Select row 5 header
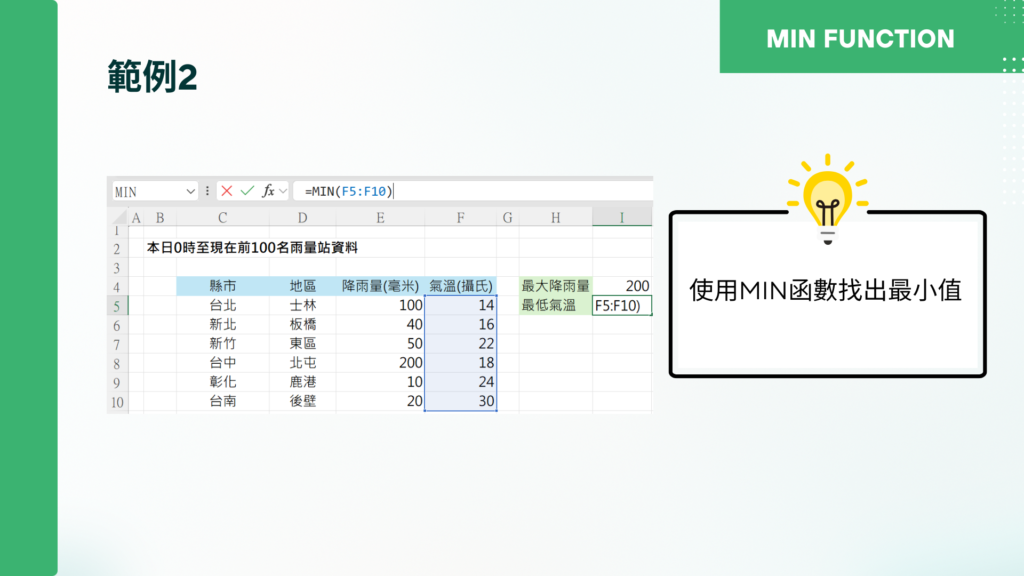This screenshot has height=576, width=1024. tap(118, 306)
